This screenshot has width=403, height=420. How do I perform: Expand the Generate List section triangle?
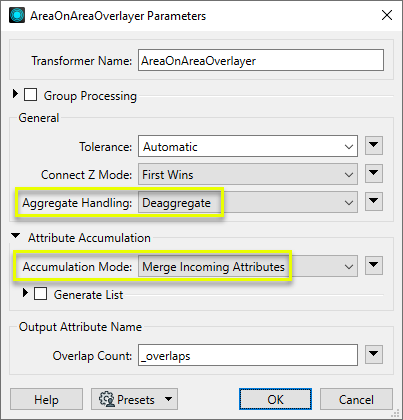pyautogui.click(x=25, y=293)
